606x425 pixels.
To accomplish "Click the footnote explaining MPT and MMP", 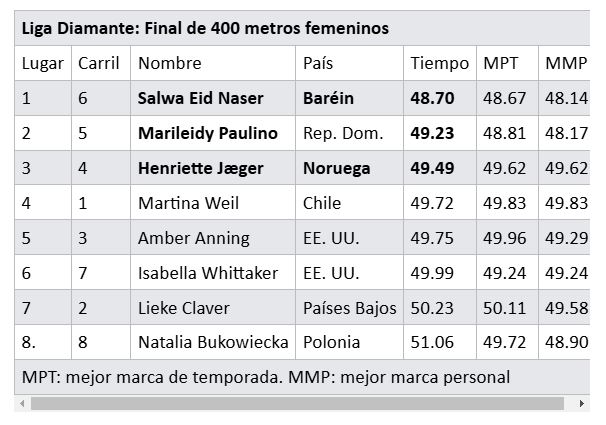I will tap(266, 377).
